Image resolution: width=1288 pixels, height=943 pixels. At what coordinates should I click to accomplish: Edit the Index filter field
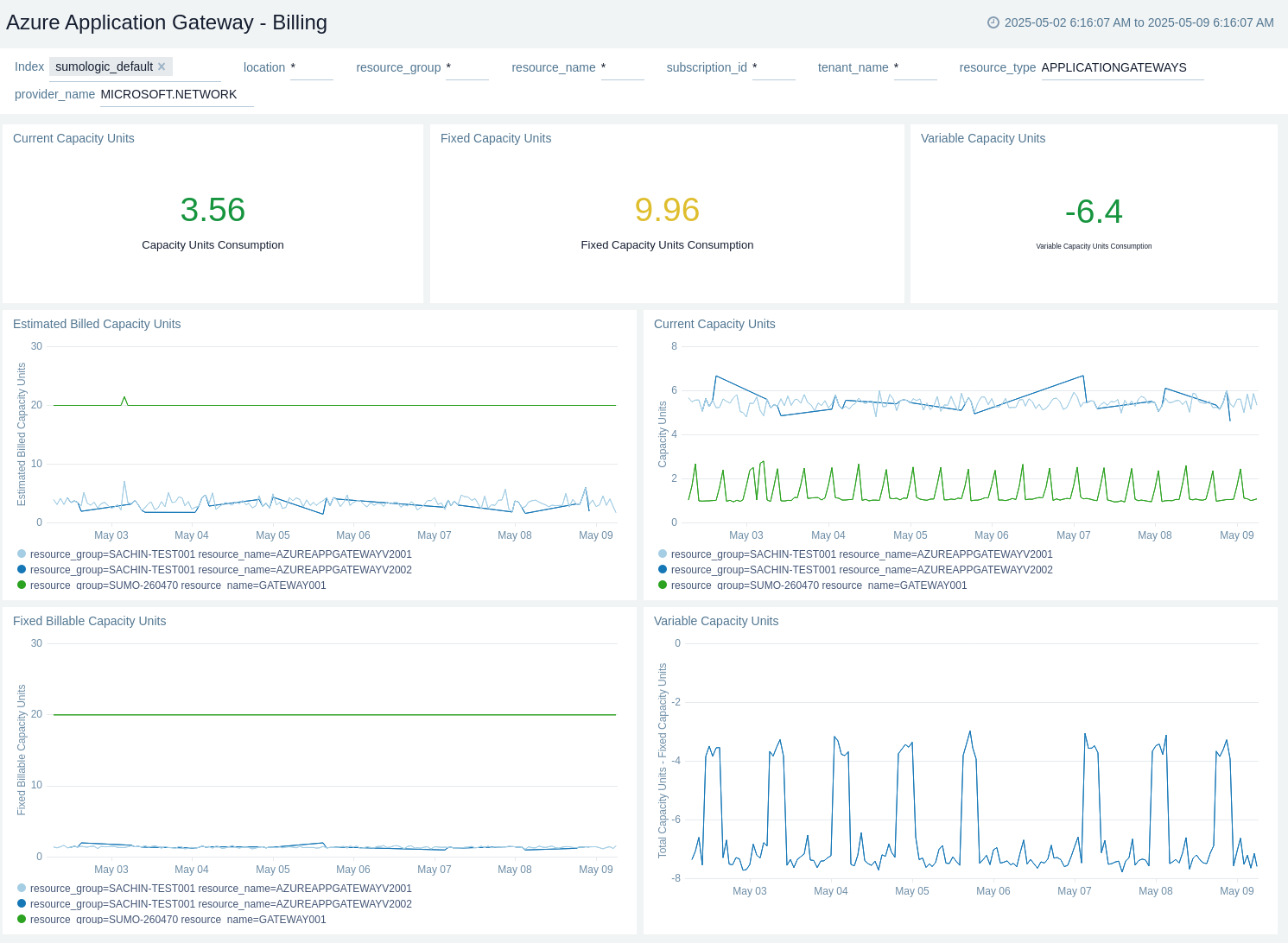pos(135,67)
